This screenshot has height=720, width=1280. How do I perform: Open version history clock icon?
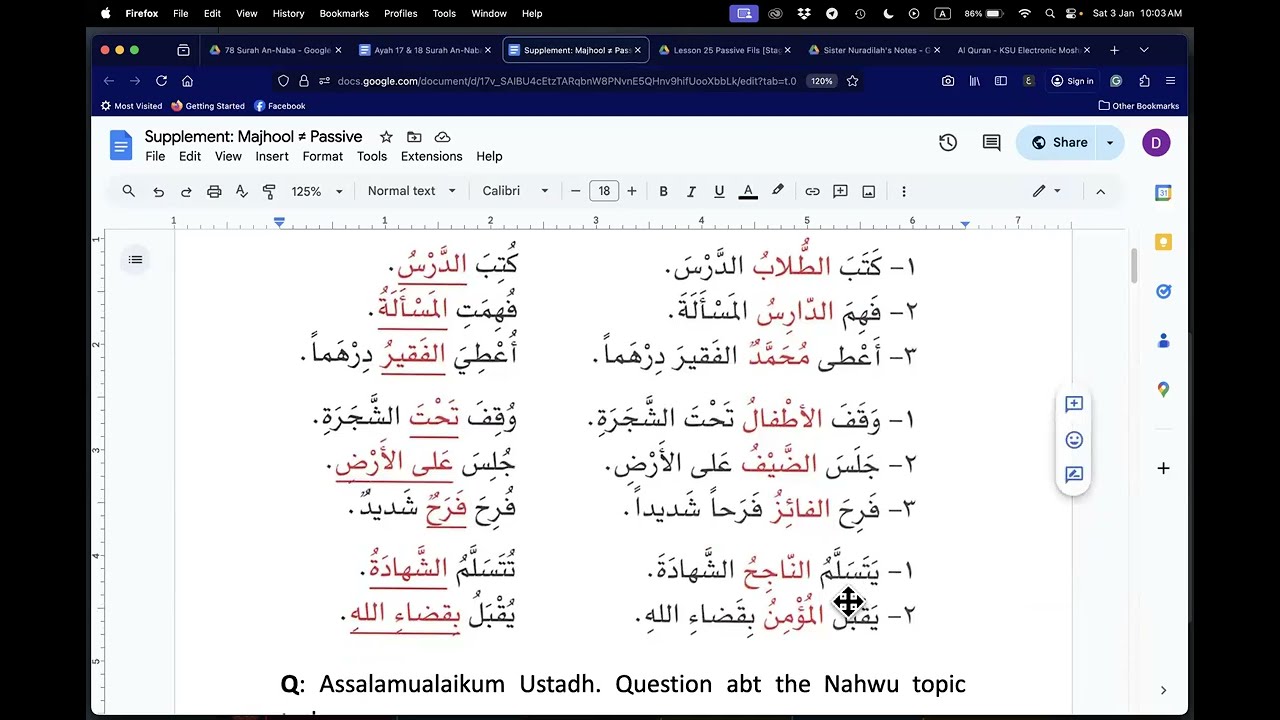(948, 143)
